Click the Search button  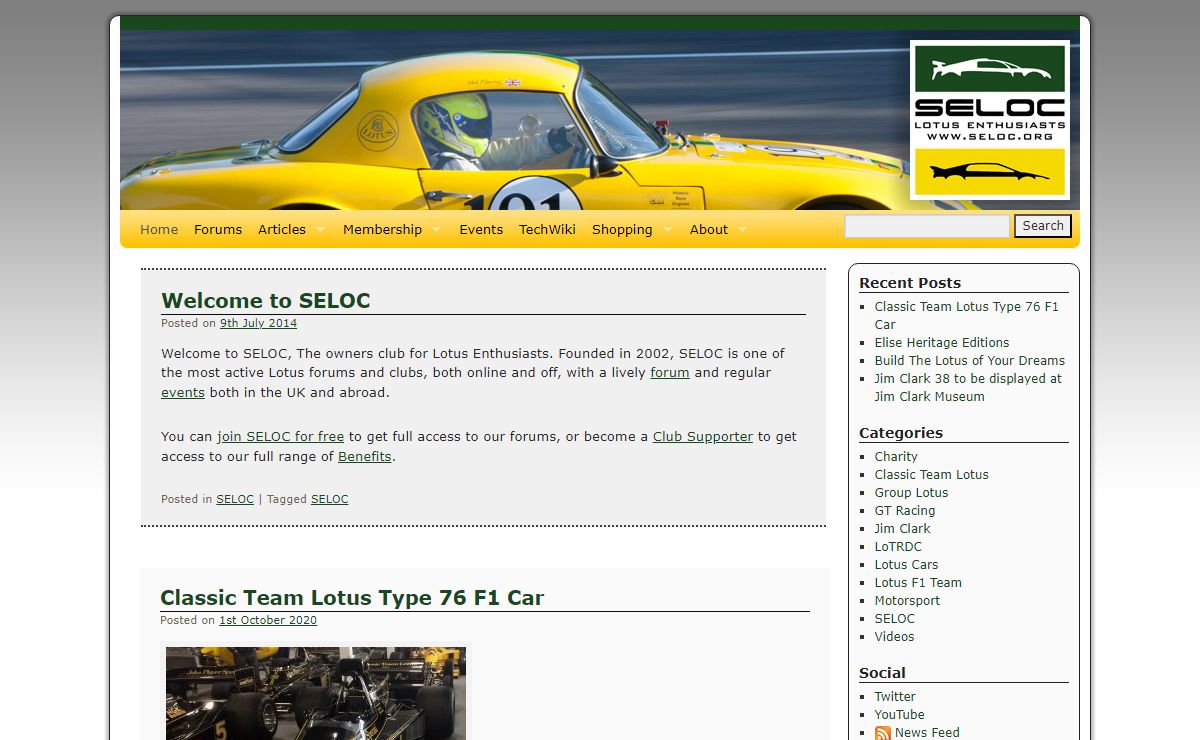[x=1043, y=226]
